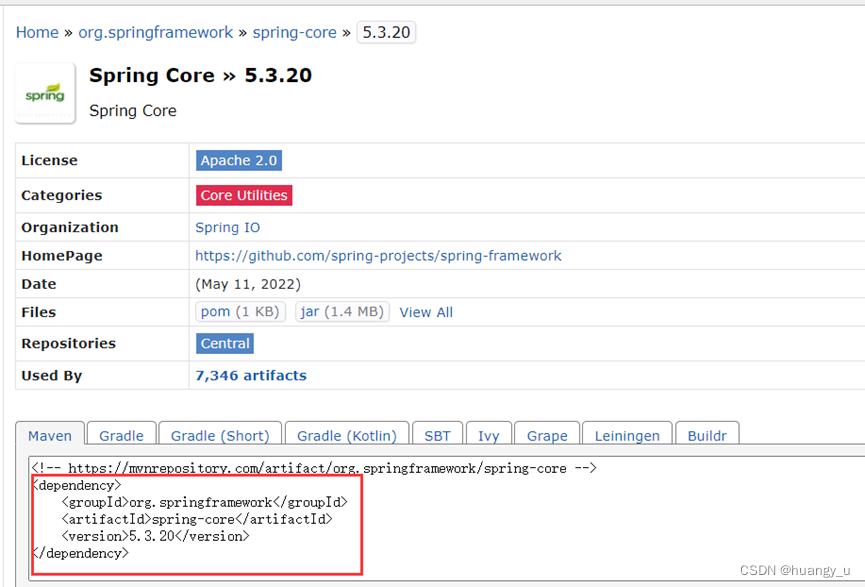Image resolution: width=865 pixels, height=587 pixels.
Task: Switch to the Ivy tab
Action: tap(489, 435)
